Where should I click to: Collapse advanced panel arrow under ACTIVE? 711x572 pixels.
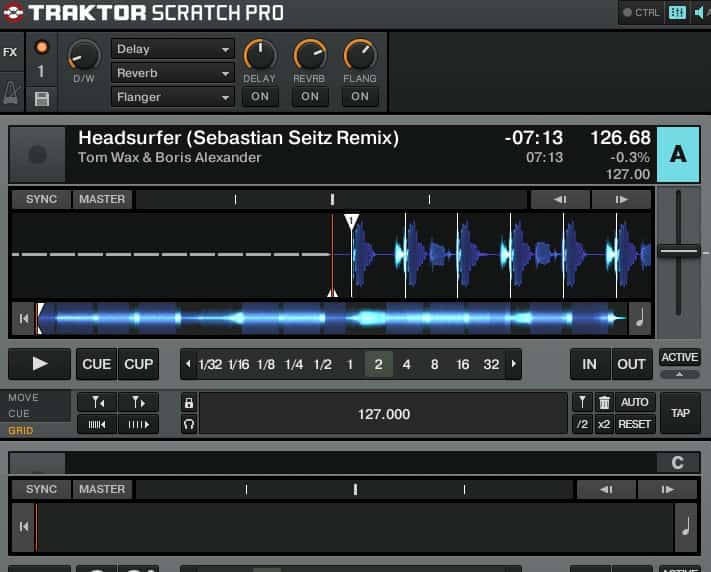pyautogui.click(x=679, y=374)
